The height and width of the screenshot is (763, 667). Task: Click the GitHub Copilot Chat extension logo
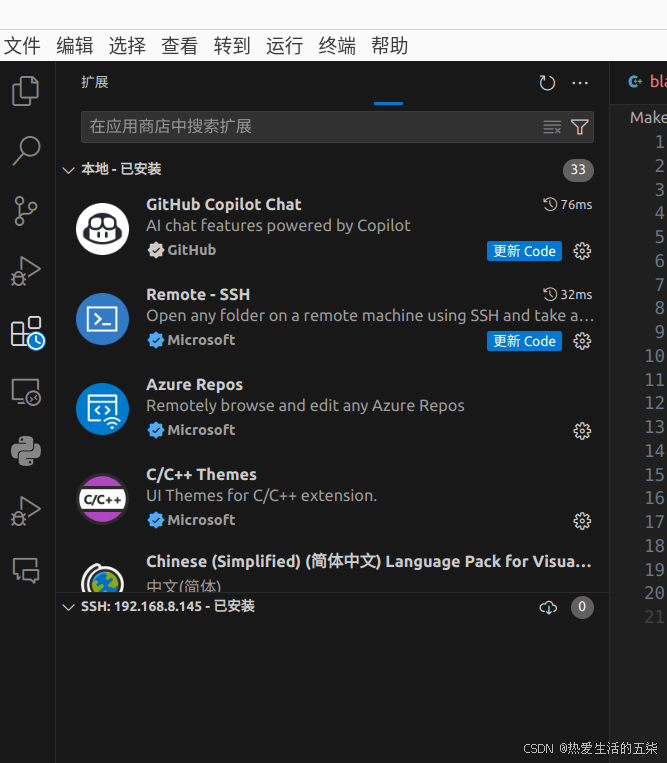102,229
